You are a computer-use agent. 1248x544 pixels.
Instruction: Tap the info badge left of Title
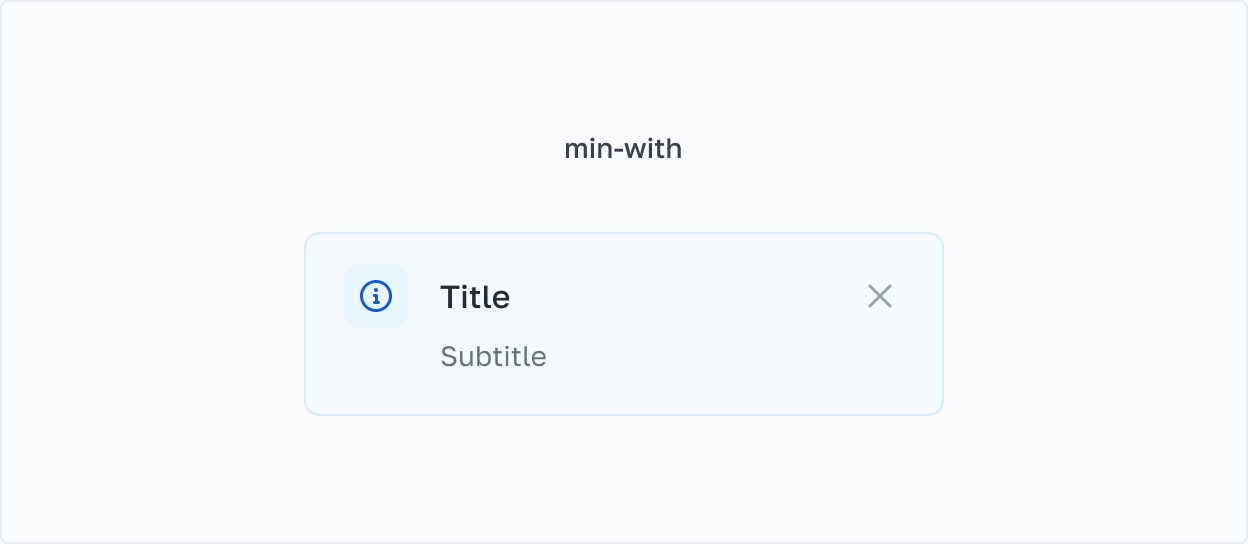pos(376,296)
